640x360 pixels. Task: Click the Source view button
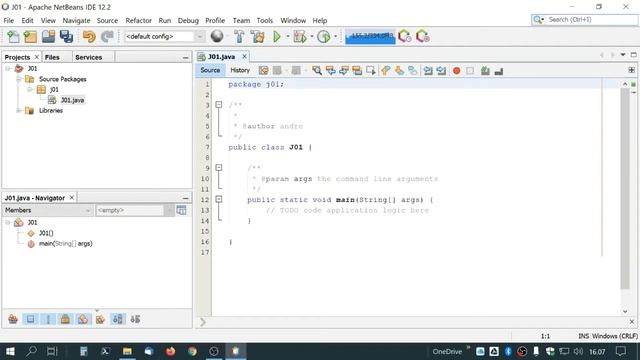click(x=210, y=70)
